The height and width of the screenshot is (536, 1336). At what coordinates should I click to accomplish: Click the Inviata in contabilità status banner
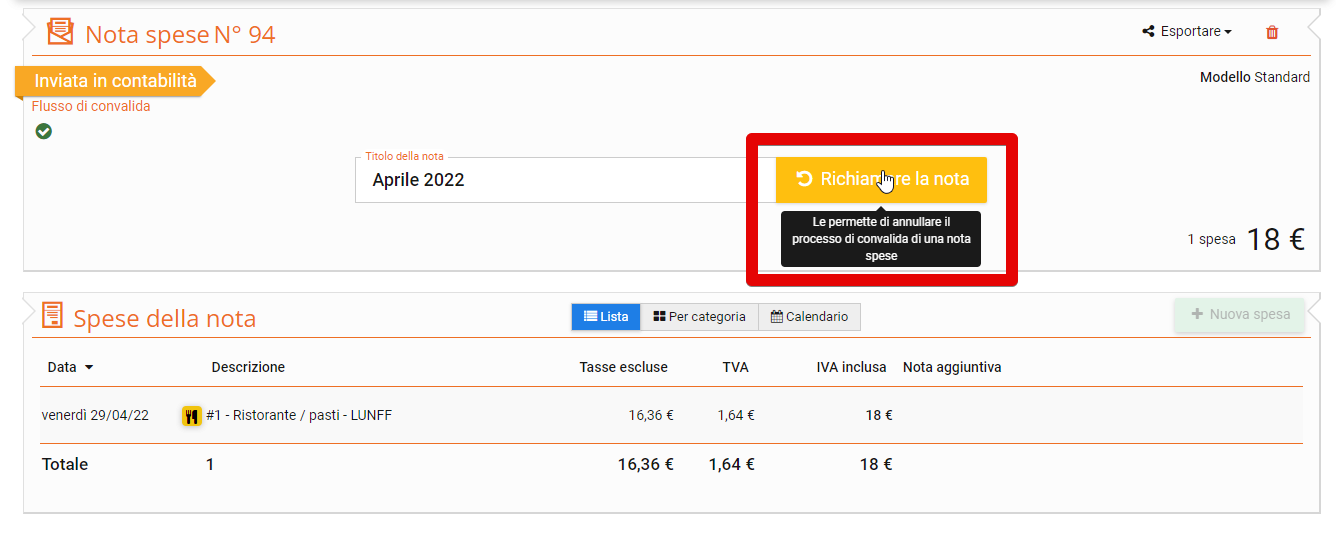(115, 81)
